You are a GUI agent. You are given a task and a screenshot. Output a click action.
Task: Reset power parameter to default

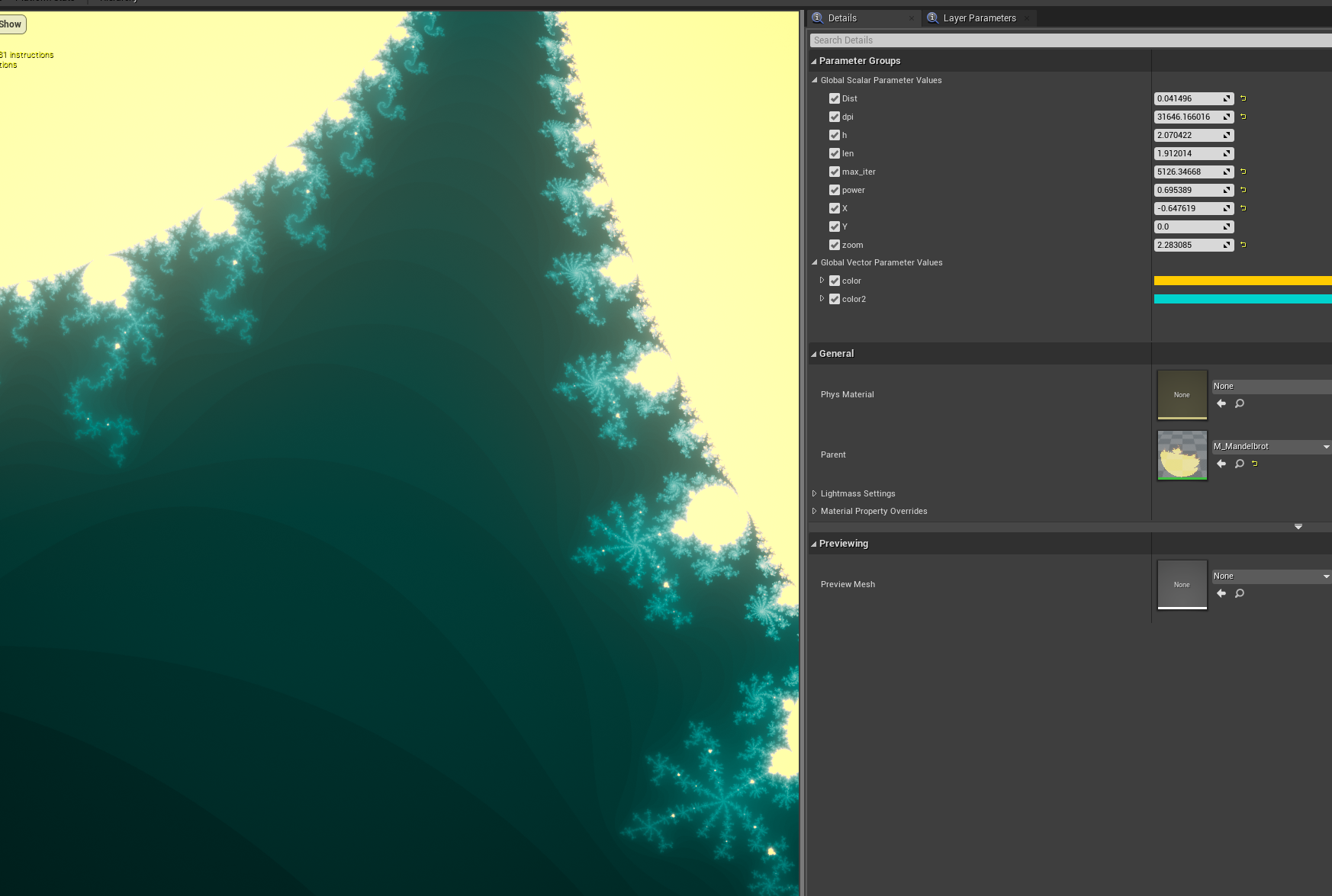(1244, 190)
